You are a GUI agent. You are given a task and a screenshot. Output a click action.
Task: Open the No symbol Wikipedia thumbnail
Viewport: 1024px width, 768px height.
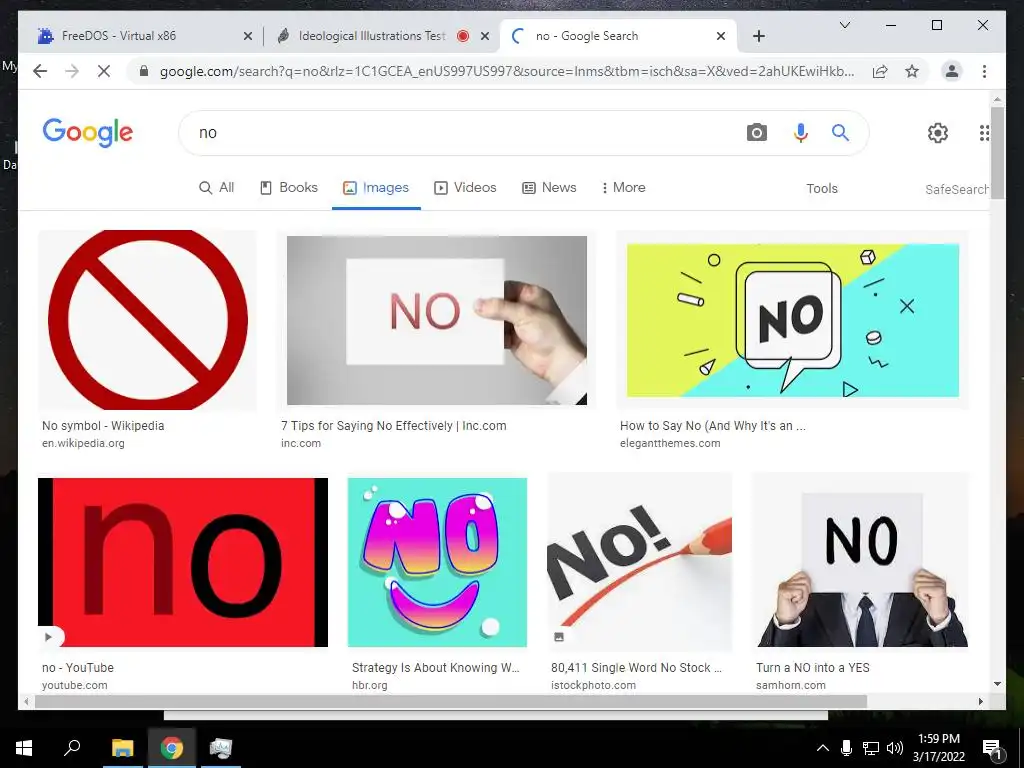pos(148,319)
